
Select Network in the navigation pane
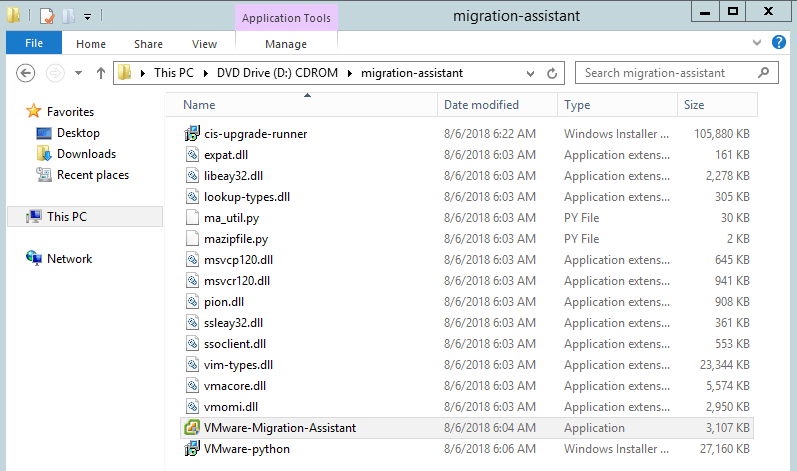coord(69,259)
